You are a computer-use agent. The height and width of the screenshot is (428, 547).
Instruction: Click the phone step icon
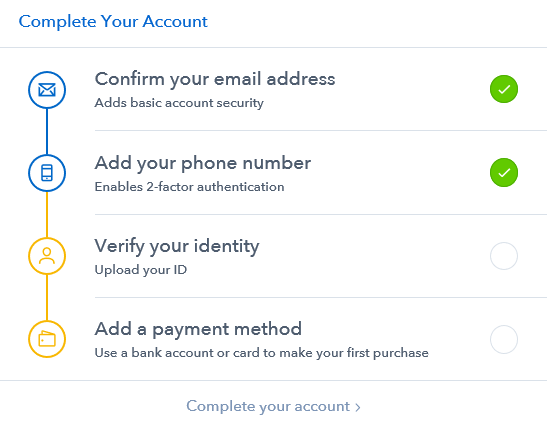point(47,173)
